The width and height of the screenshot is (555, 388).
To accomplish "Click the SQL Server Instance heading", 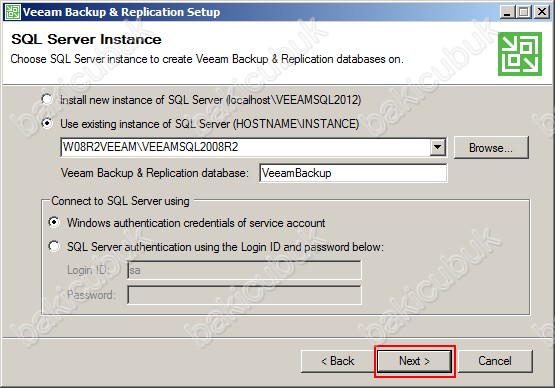I will pos(86,39).
